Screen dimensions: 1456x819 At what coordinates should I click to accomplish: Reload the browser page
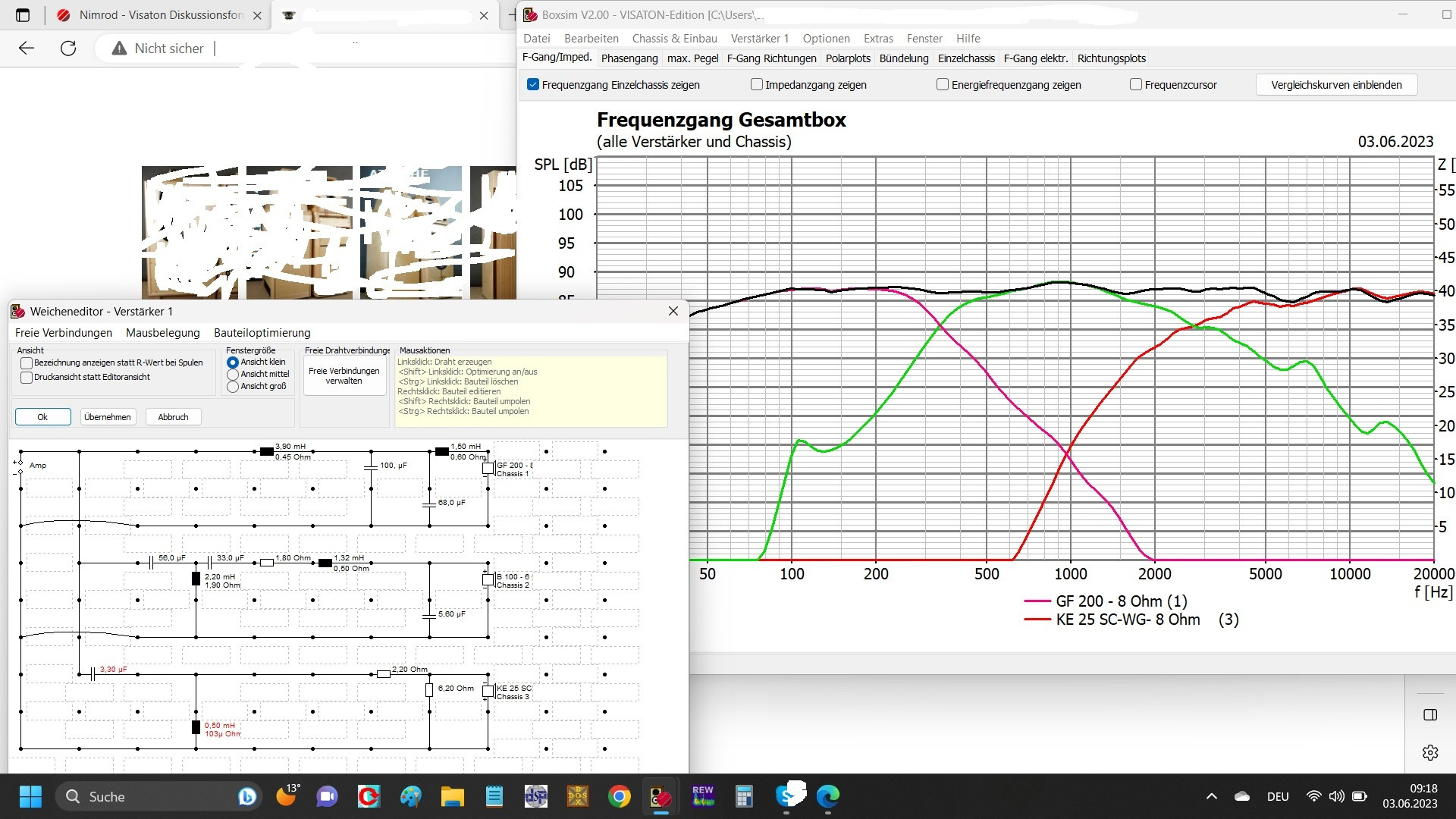coord(68,49)
